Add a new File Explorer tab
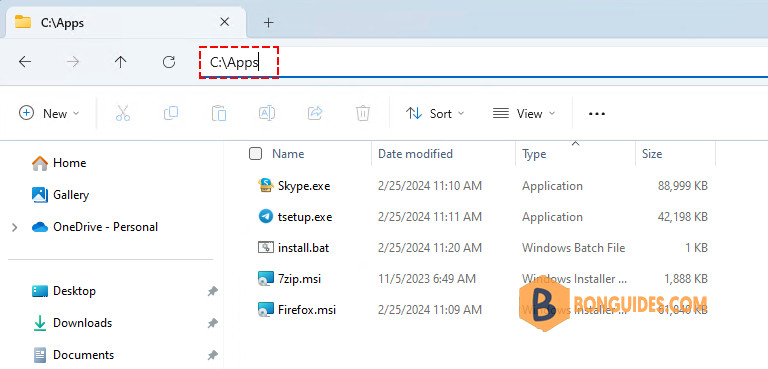768x369 pixels. 268,23
